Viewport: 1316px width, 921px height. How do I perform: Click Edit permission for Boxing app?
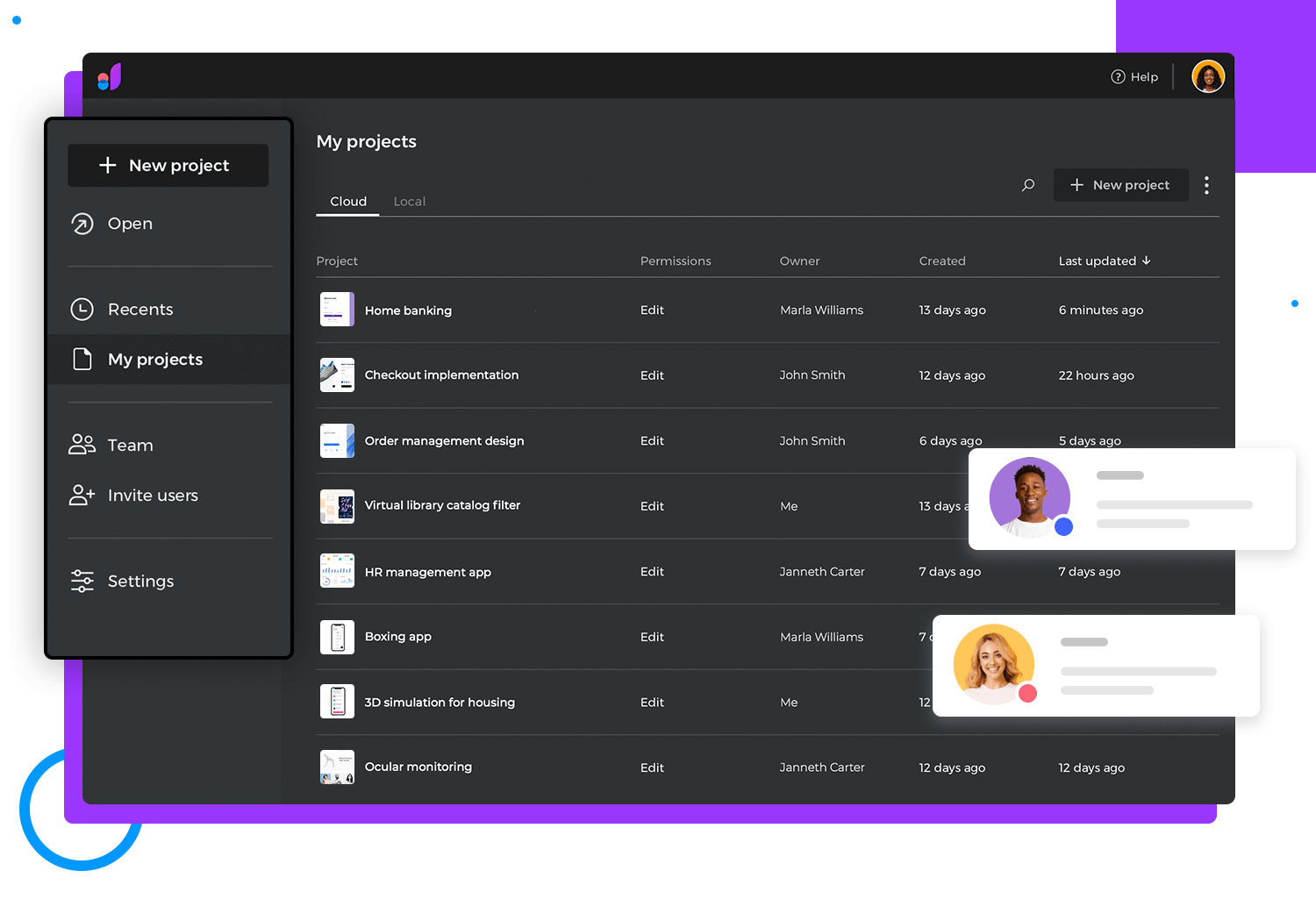(652, 637)
